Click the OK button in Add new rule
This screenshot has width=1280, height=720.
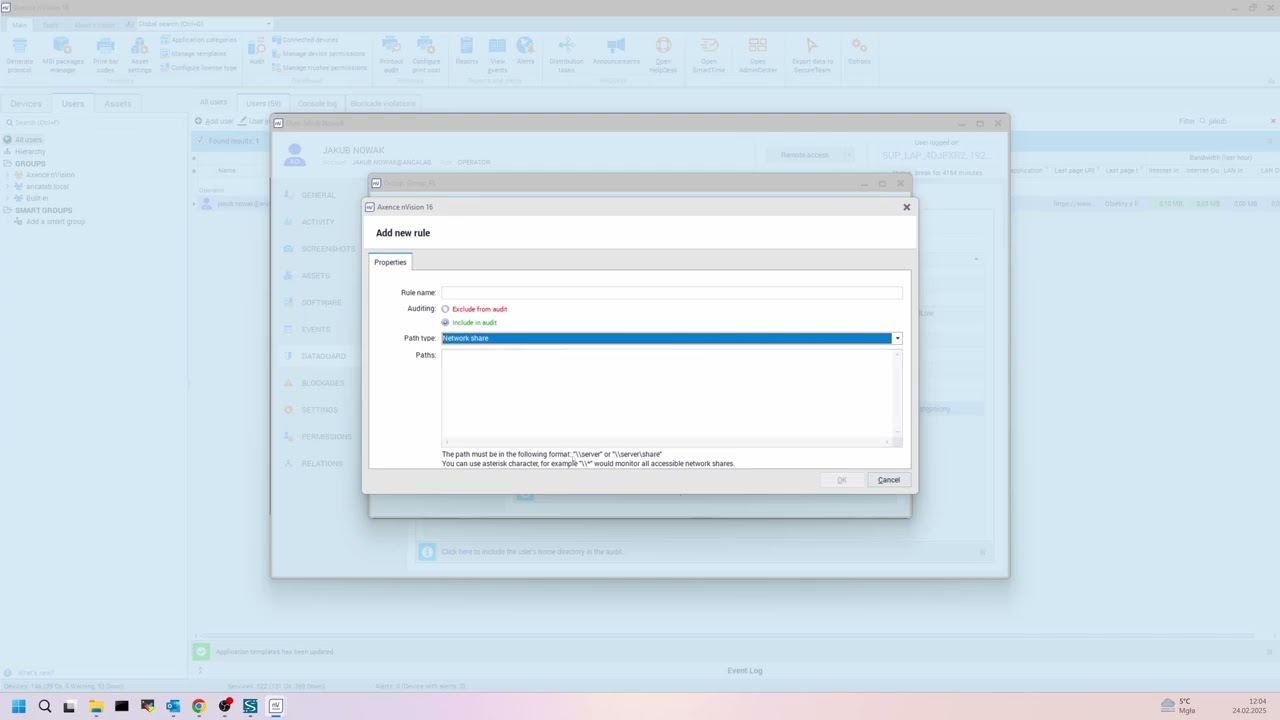tap(842, 480)
